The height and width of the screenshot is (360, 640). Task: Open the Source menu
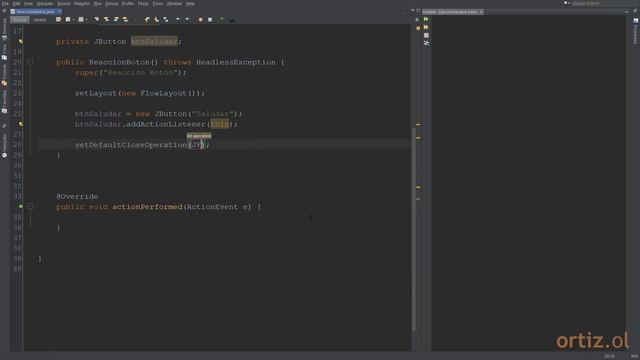click(64, 4)
